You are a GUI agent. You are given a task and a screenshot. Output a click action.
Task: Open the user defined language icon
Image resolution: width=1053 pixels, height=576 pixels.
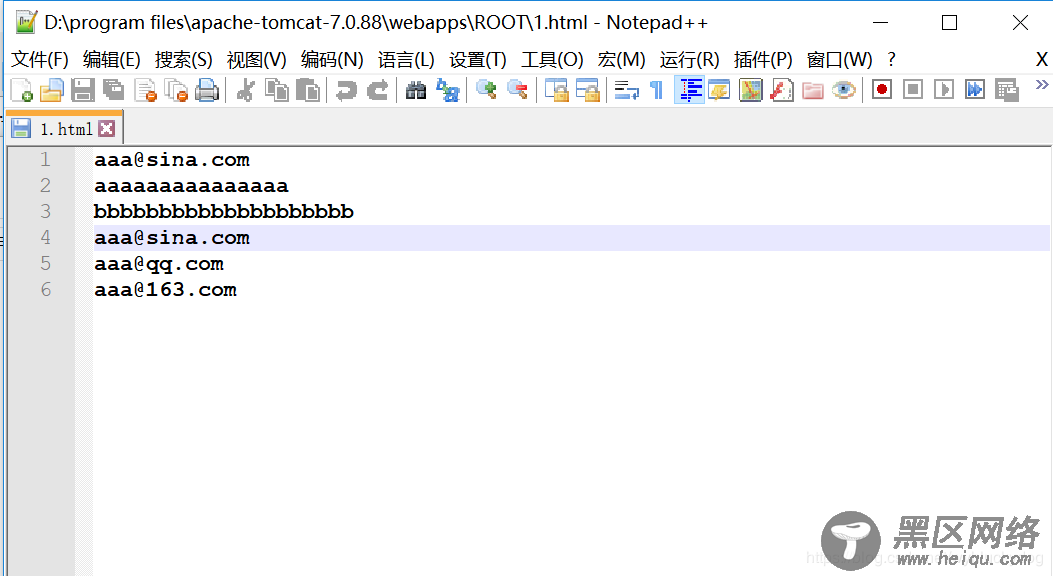click(719, 90)
